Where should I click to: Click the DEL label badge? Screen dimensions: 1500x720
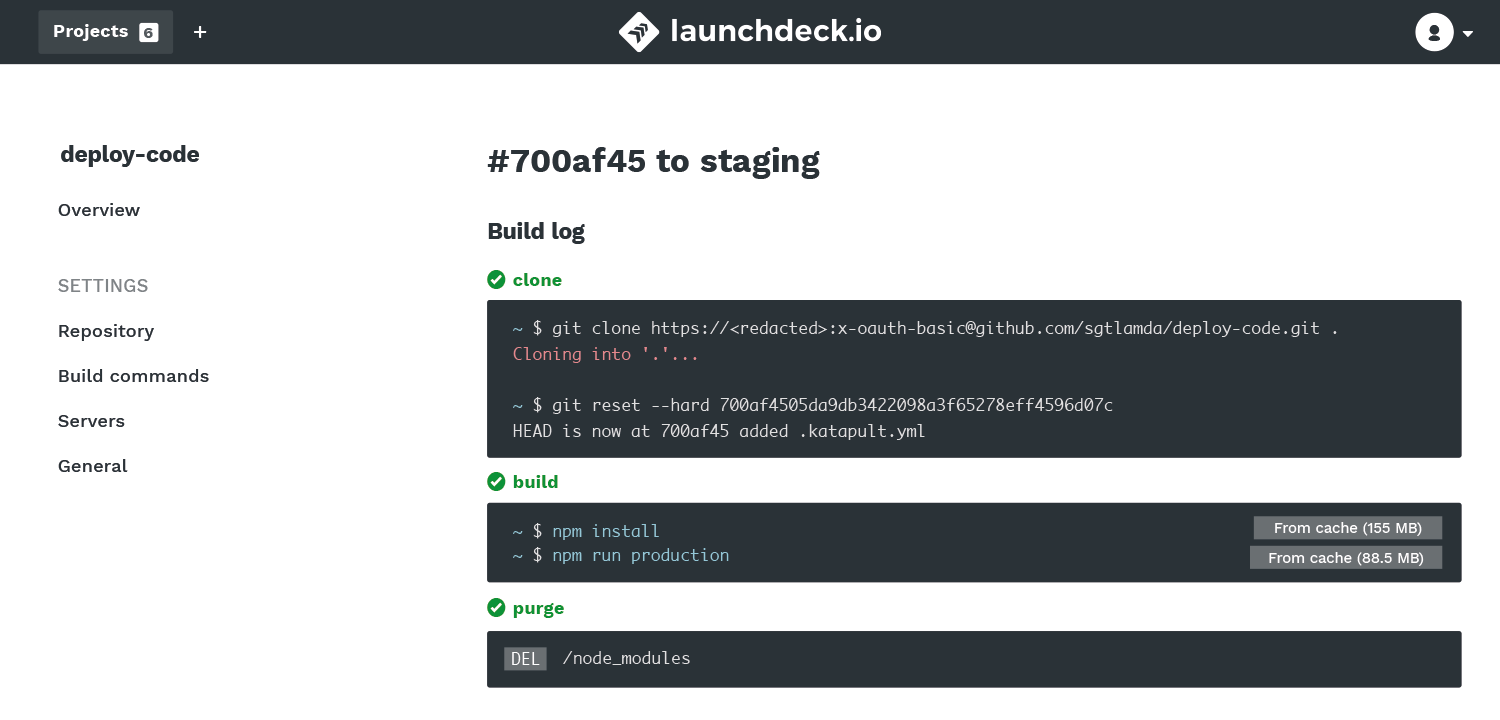[x=525, y=659]
